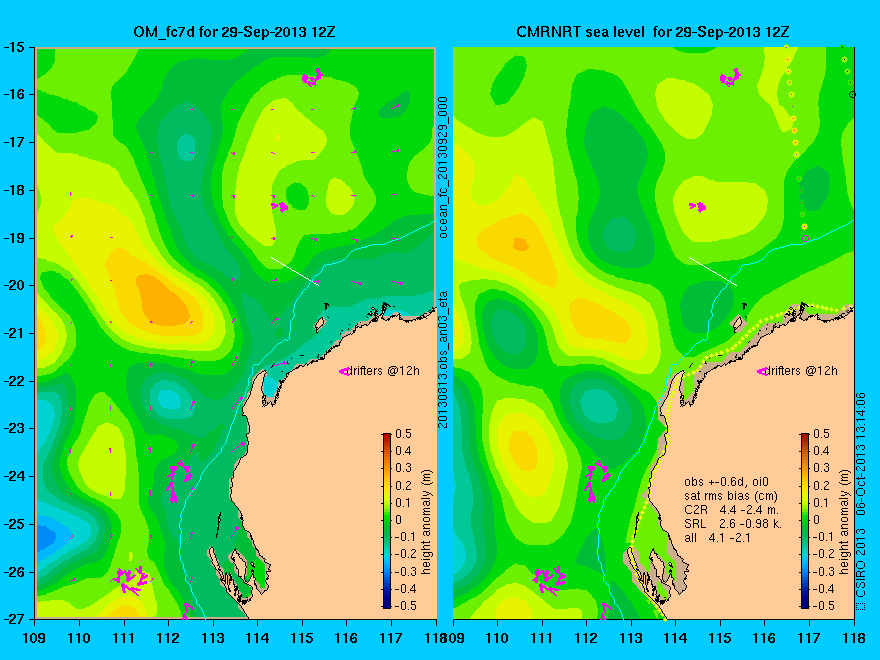Click the '-22' latitude axis label

coord(14,381)
